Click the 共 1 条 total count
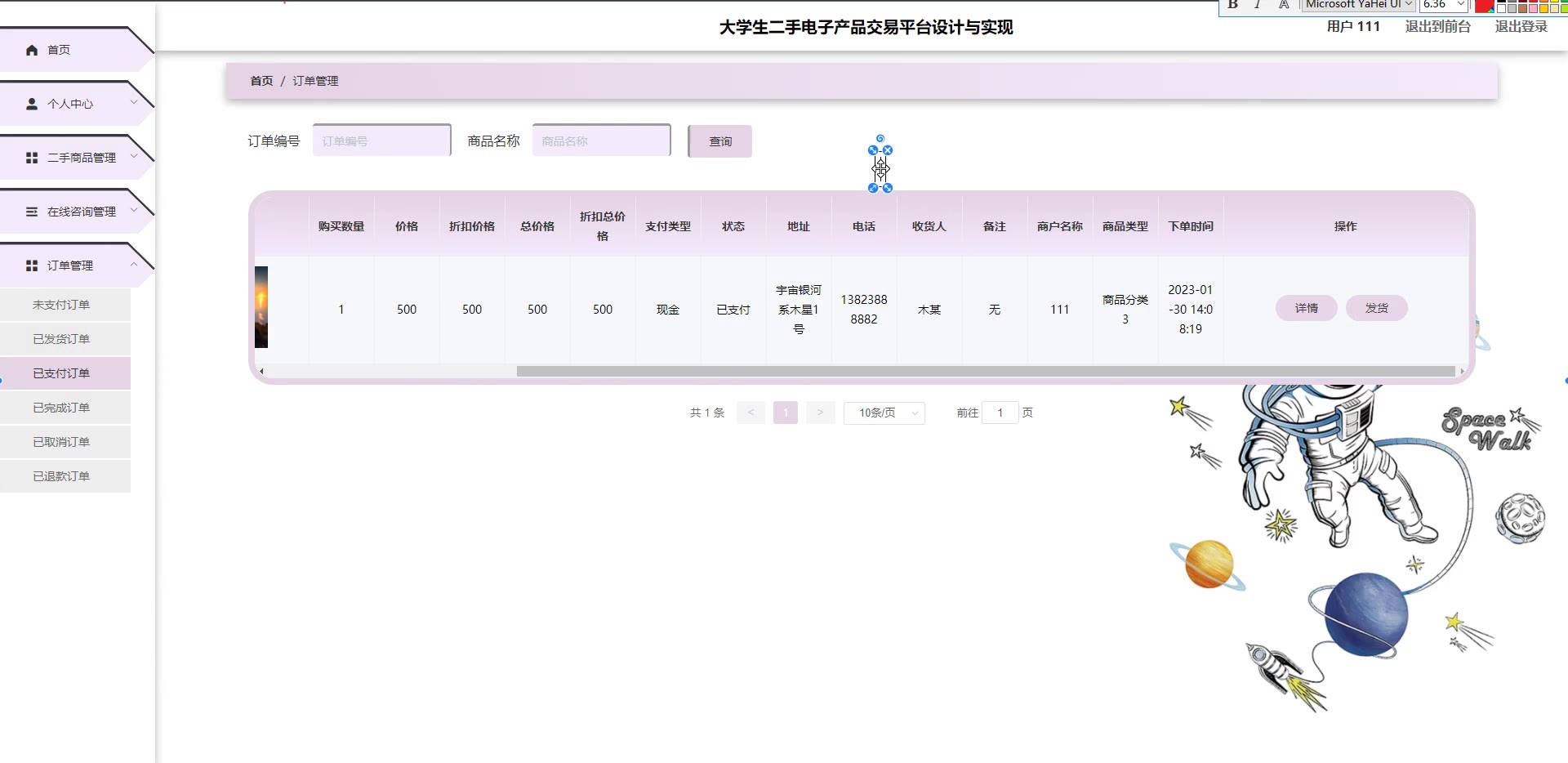The width and height of the screenshot is (1568, 763). tap(707, 413)
